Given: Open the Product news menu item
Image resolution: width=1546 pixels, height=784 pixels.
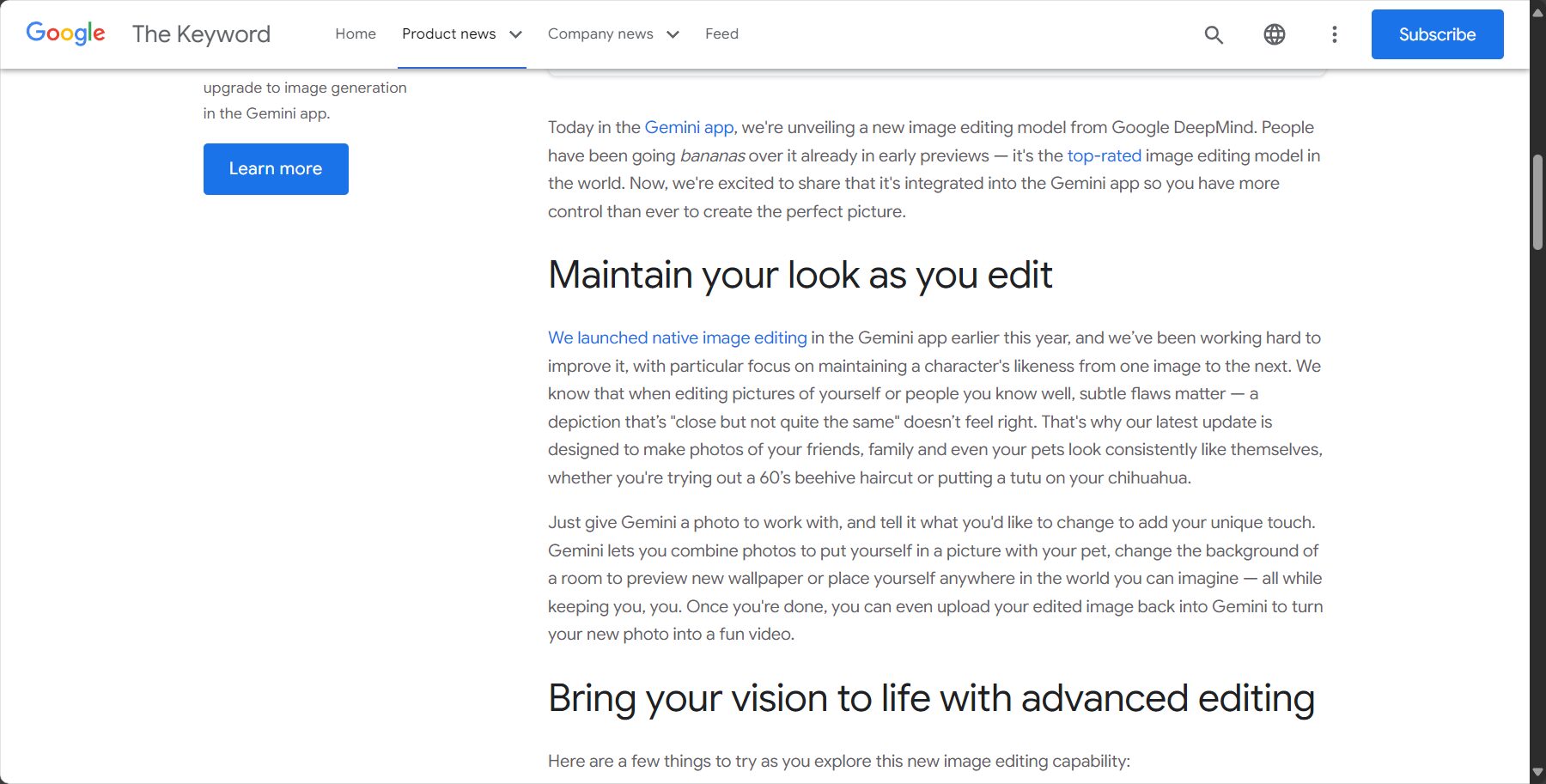Looking at the screenshot, I should [448, 33].
